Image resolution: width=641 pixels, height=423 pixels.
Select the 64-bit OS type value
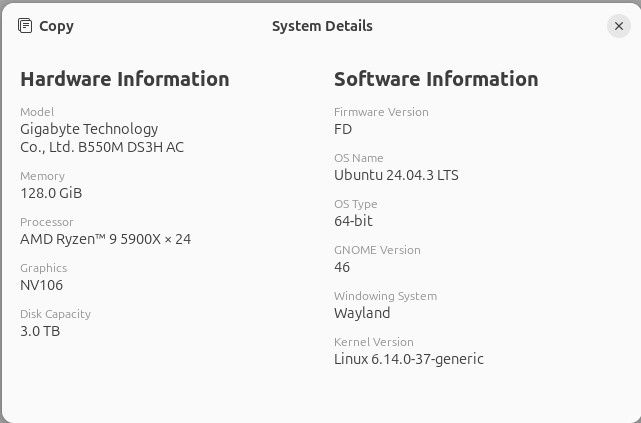(x=353, y=221)
